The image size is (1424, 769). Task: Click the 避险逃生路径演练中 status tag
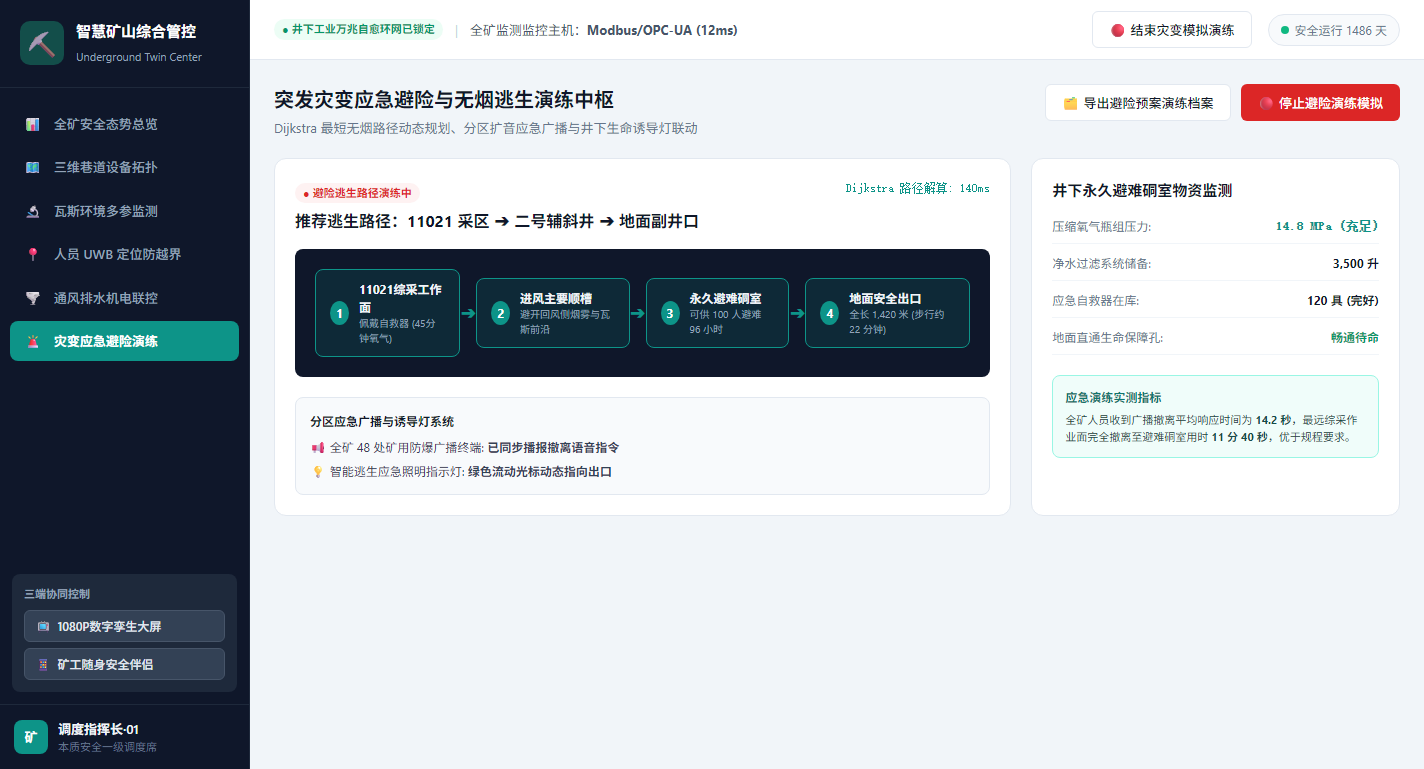click(357, 193)
